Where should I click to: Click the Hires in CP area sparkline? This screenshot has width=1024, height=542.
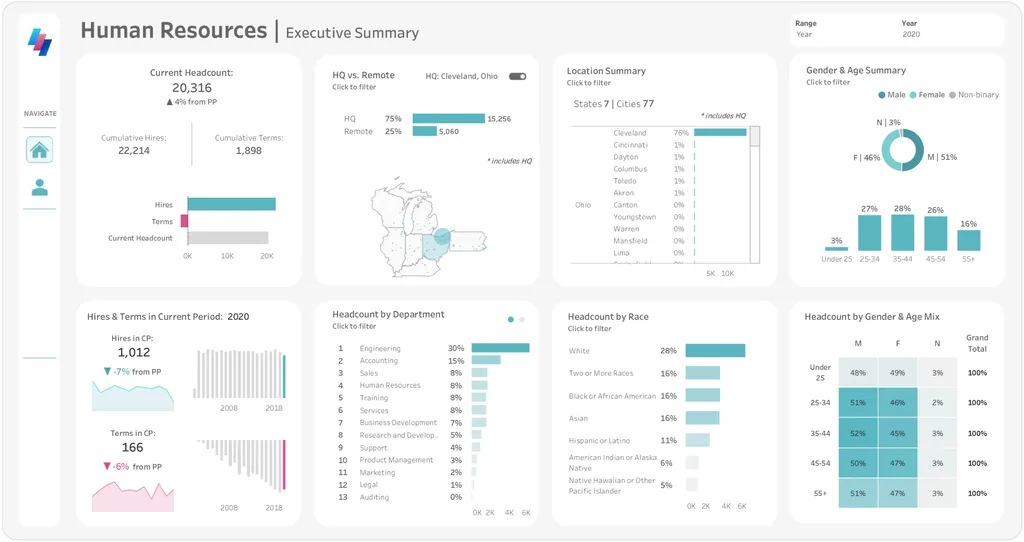[x=133, y=396]
